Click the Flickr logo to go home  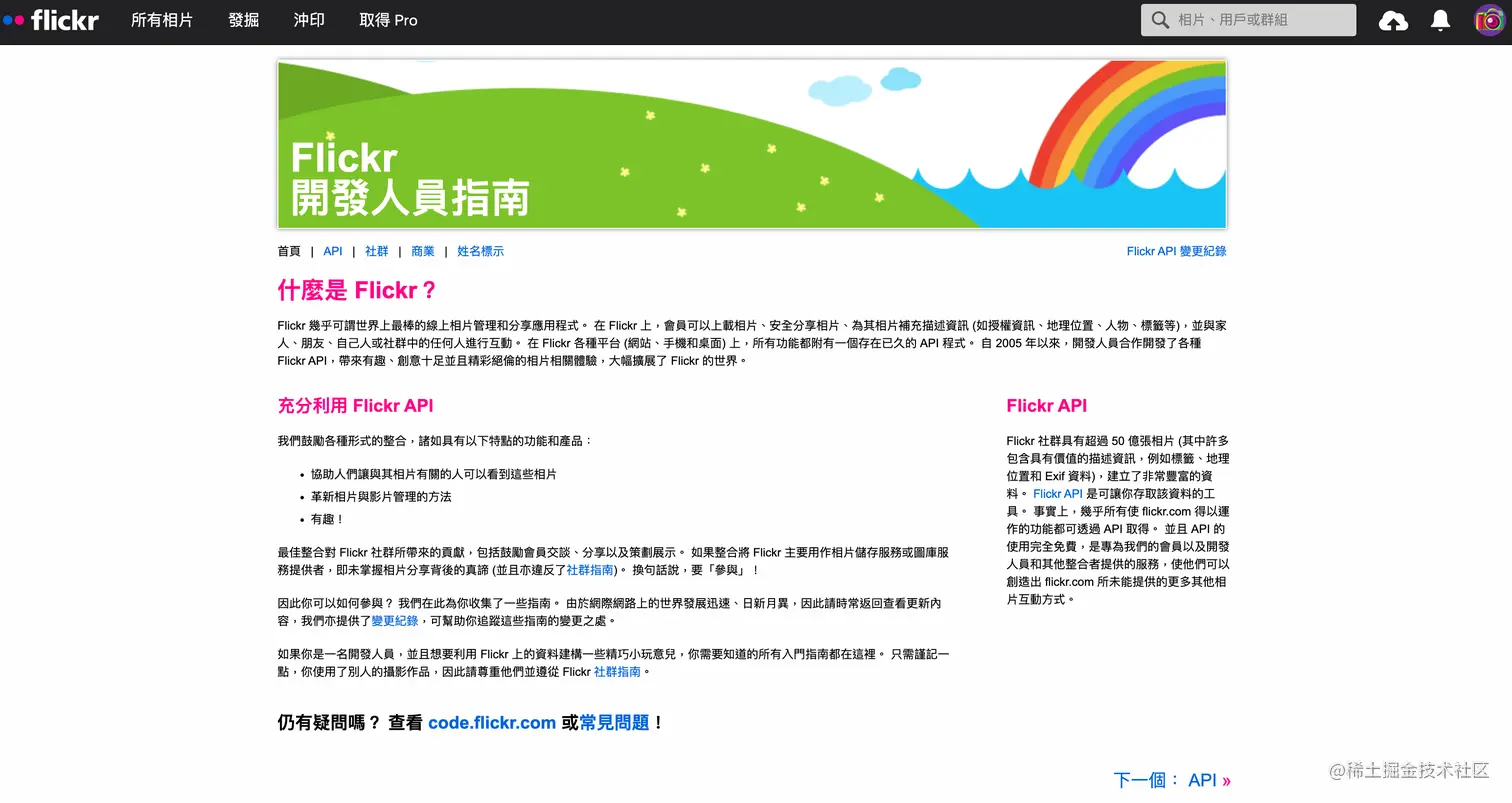coord(52,19)
